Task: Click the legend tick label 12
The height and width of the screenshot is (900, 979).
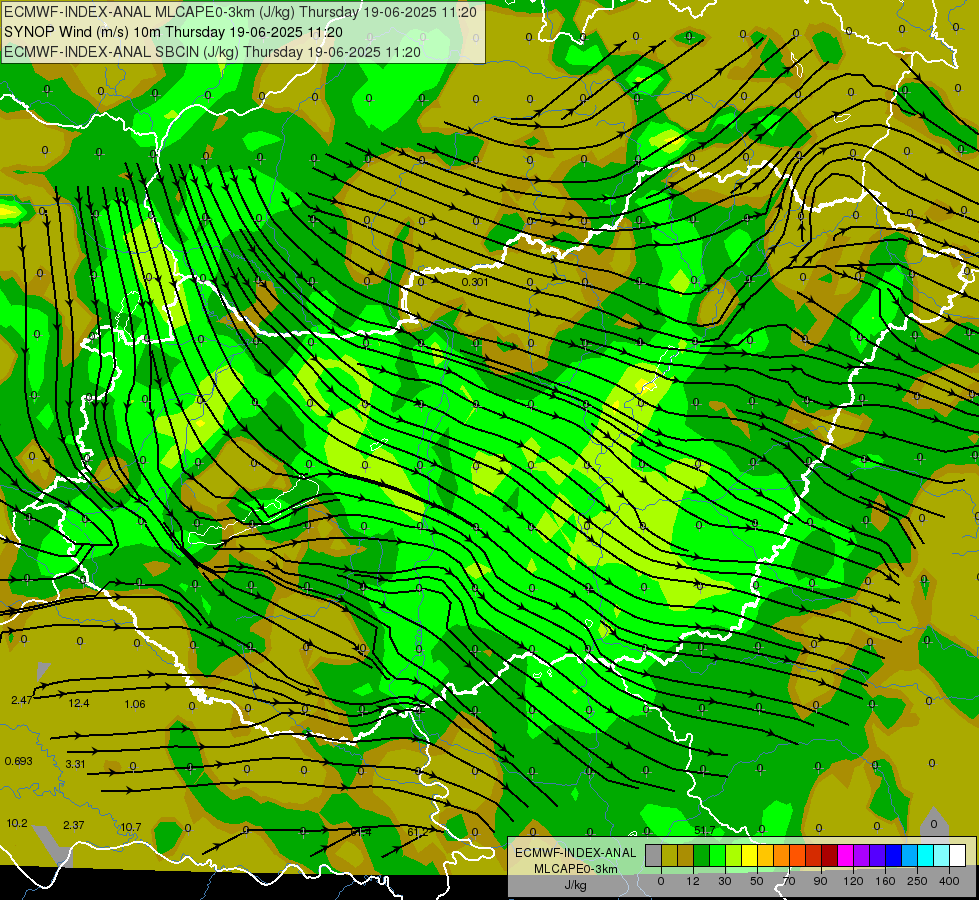Action: (693, 881)
